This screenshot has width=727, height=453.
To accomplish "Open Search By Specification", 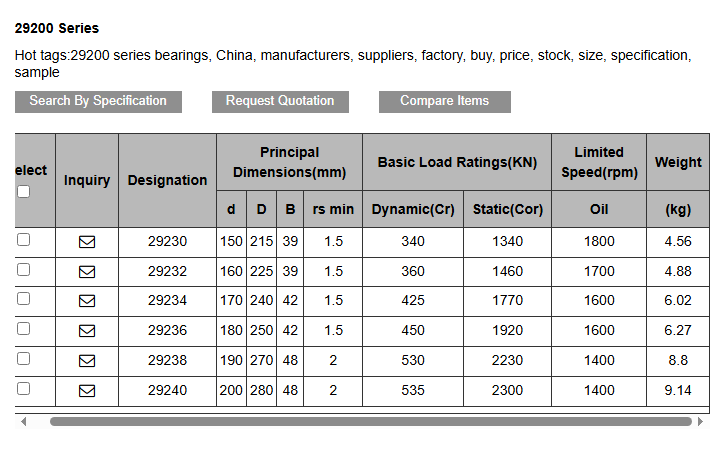I will point(98,102).
